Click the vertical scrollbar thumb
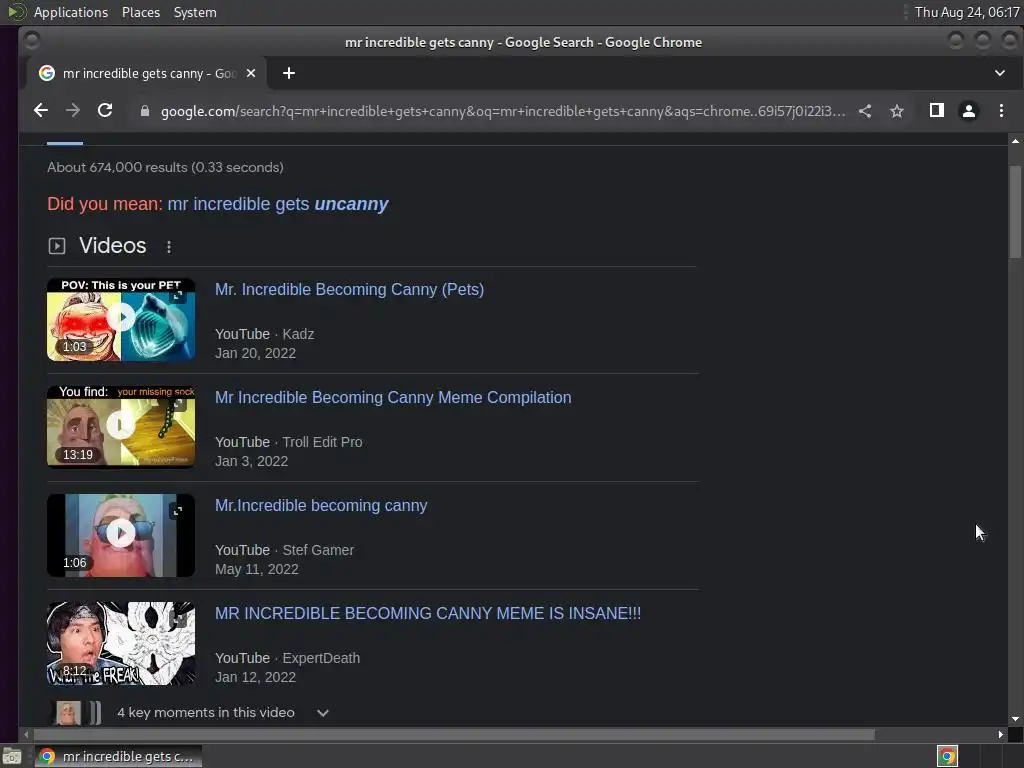 (1015, 212)
